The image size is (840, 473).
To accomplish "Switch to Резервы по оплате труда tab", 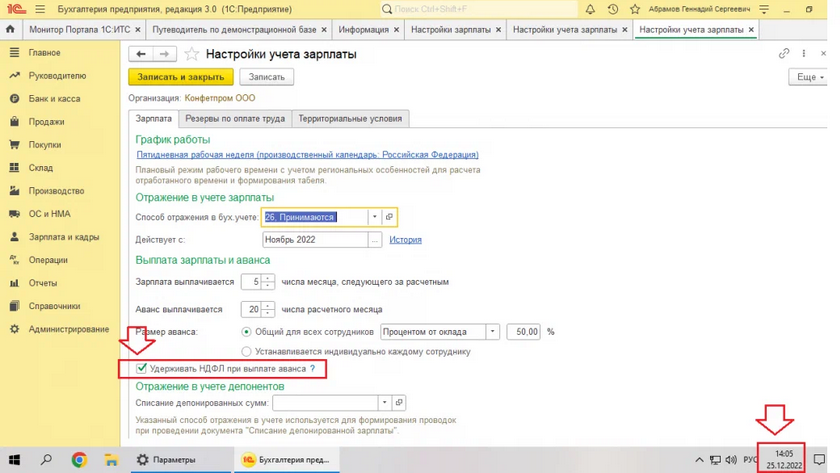I will coord(235,118).
